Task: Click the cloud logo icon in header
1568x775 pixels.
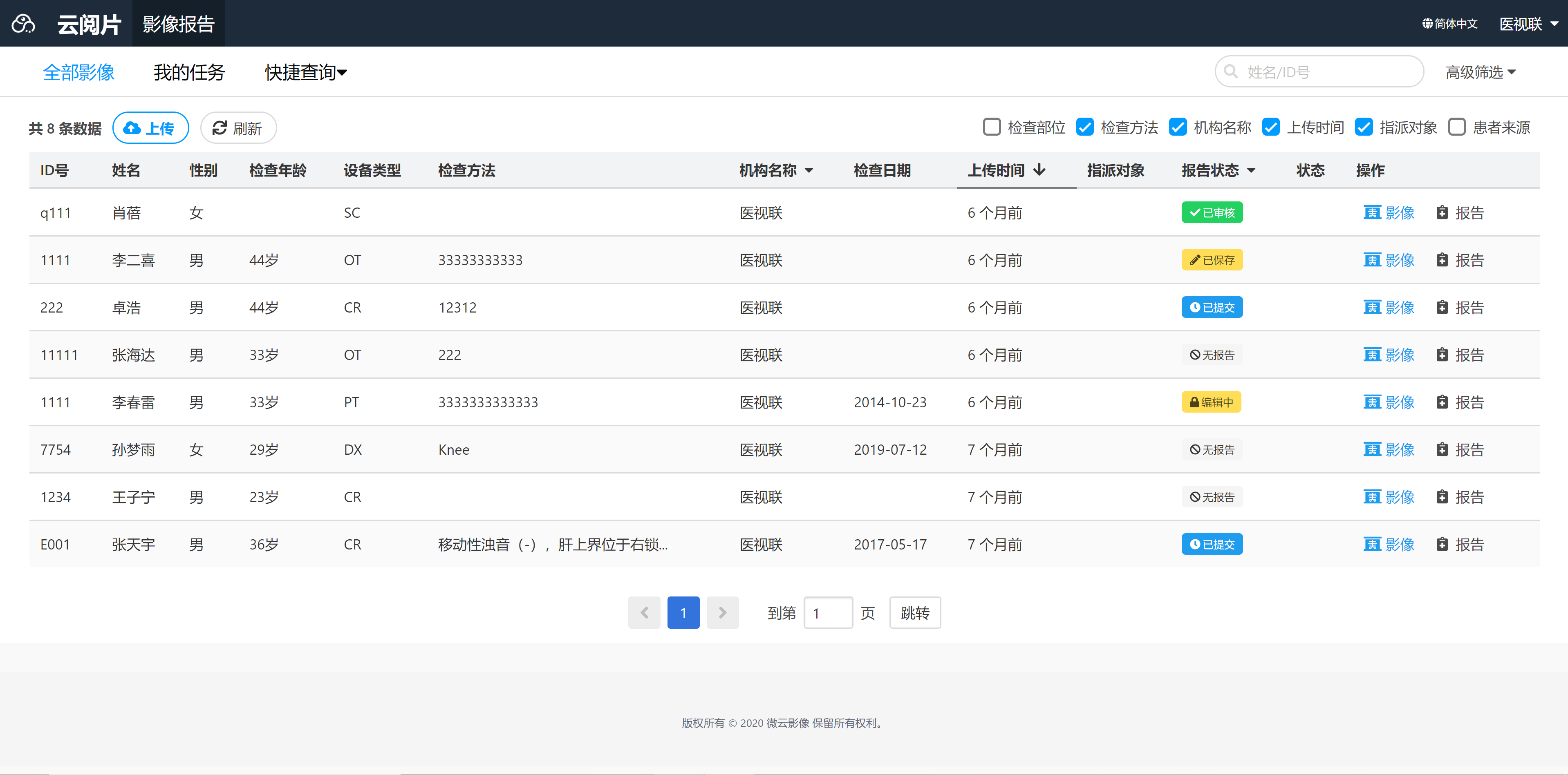Action: pos(23,24)
